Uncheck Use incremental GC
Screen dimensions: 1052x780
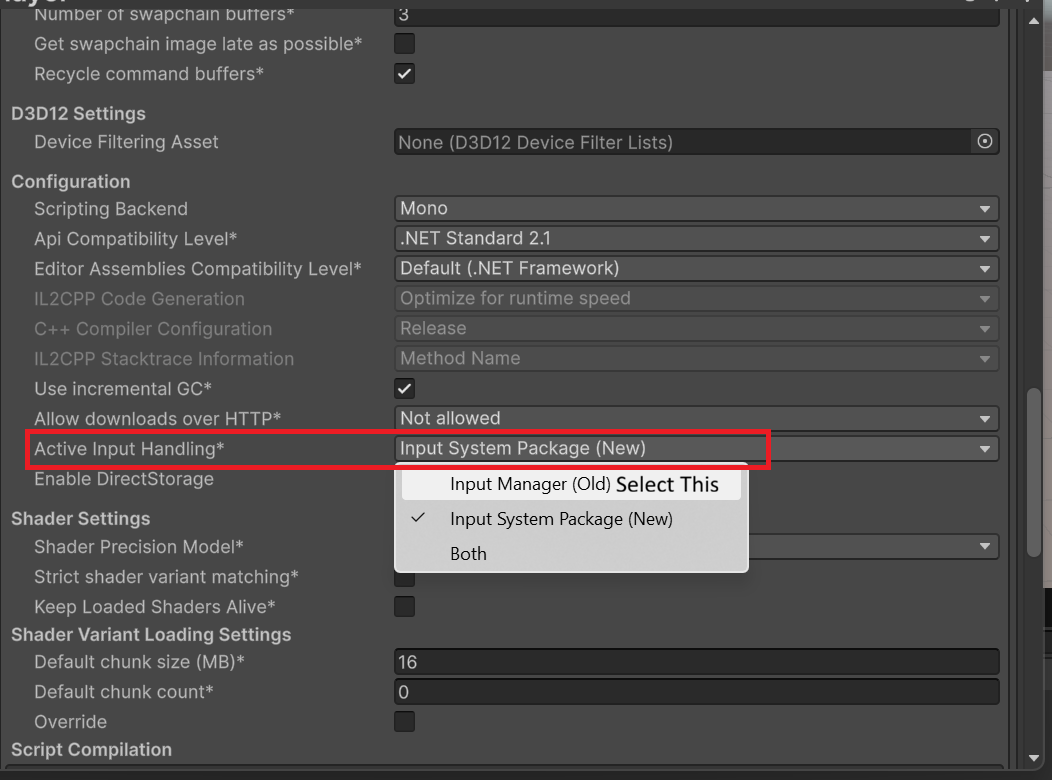click(404, 388)
